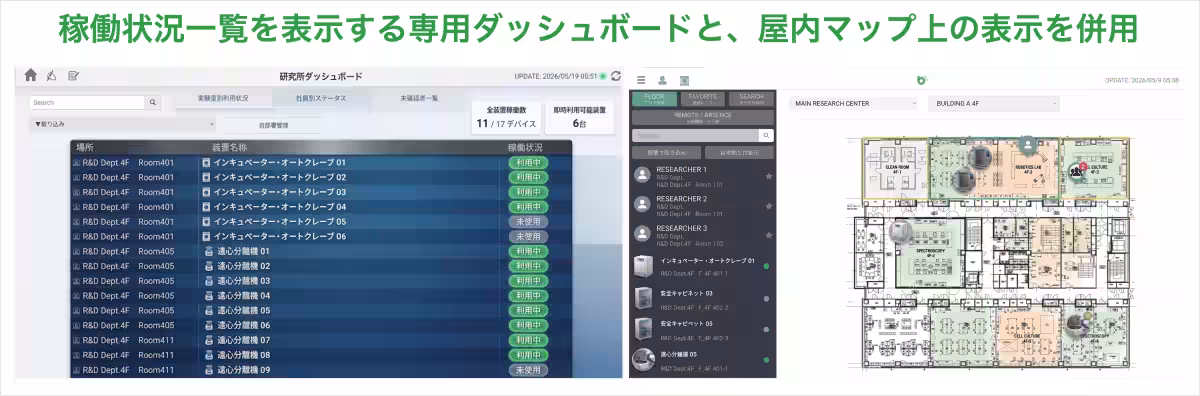Screen dimensions: 1200x396
Task: Click device icon of 遠心分離機 02
Action: click(209, 266)
